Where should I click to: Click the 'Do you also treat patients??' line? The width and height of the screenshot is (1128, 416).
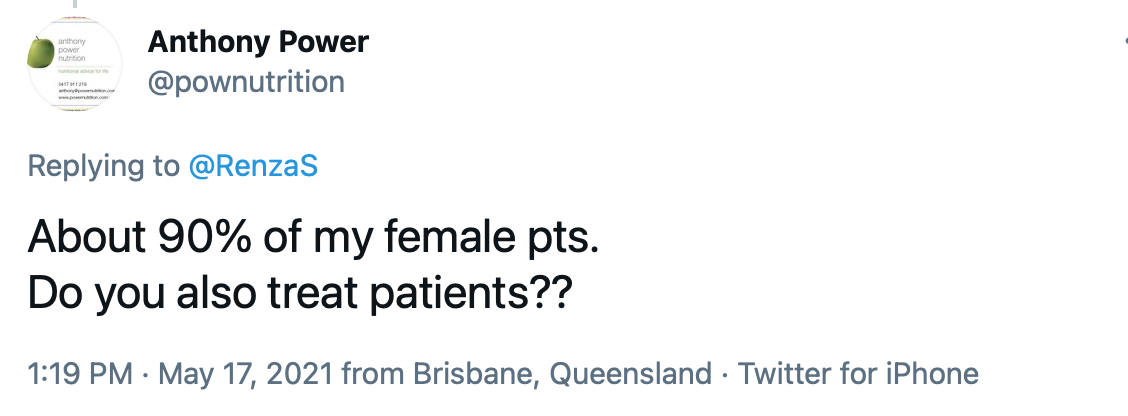pos(298,292)
